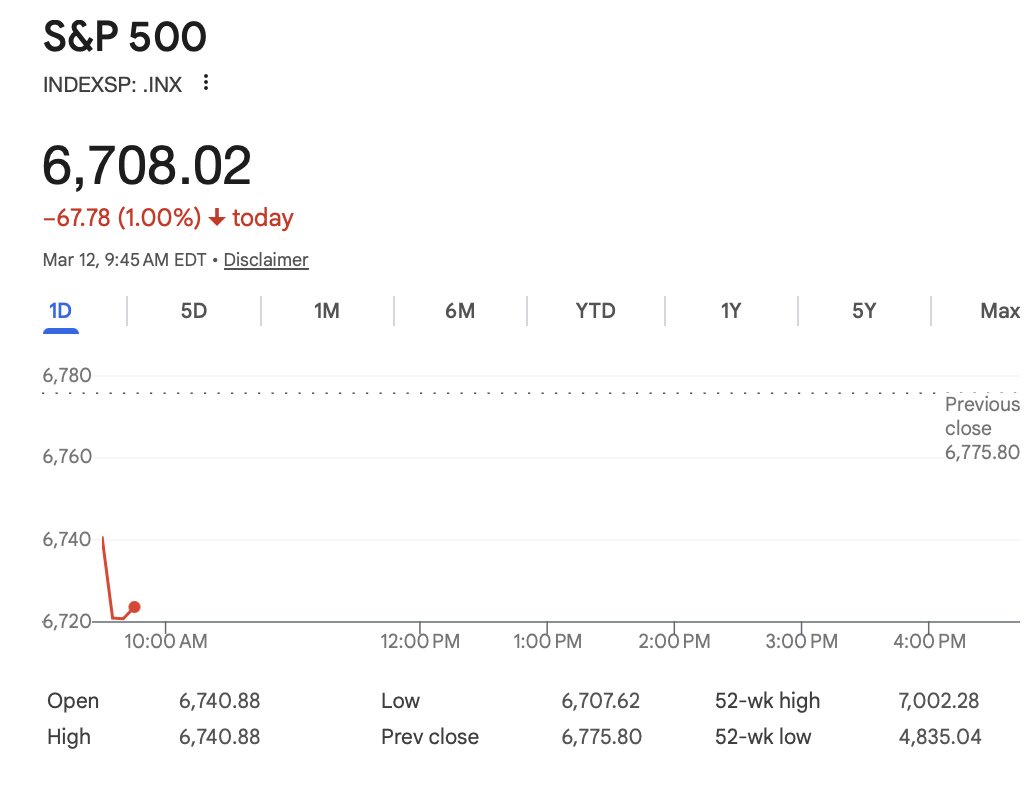Click the Low value 6,707.62
The image size is (1036, 796).
(600, 701)
